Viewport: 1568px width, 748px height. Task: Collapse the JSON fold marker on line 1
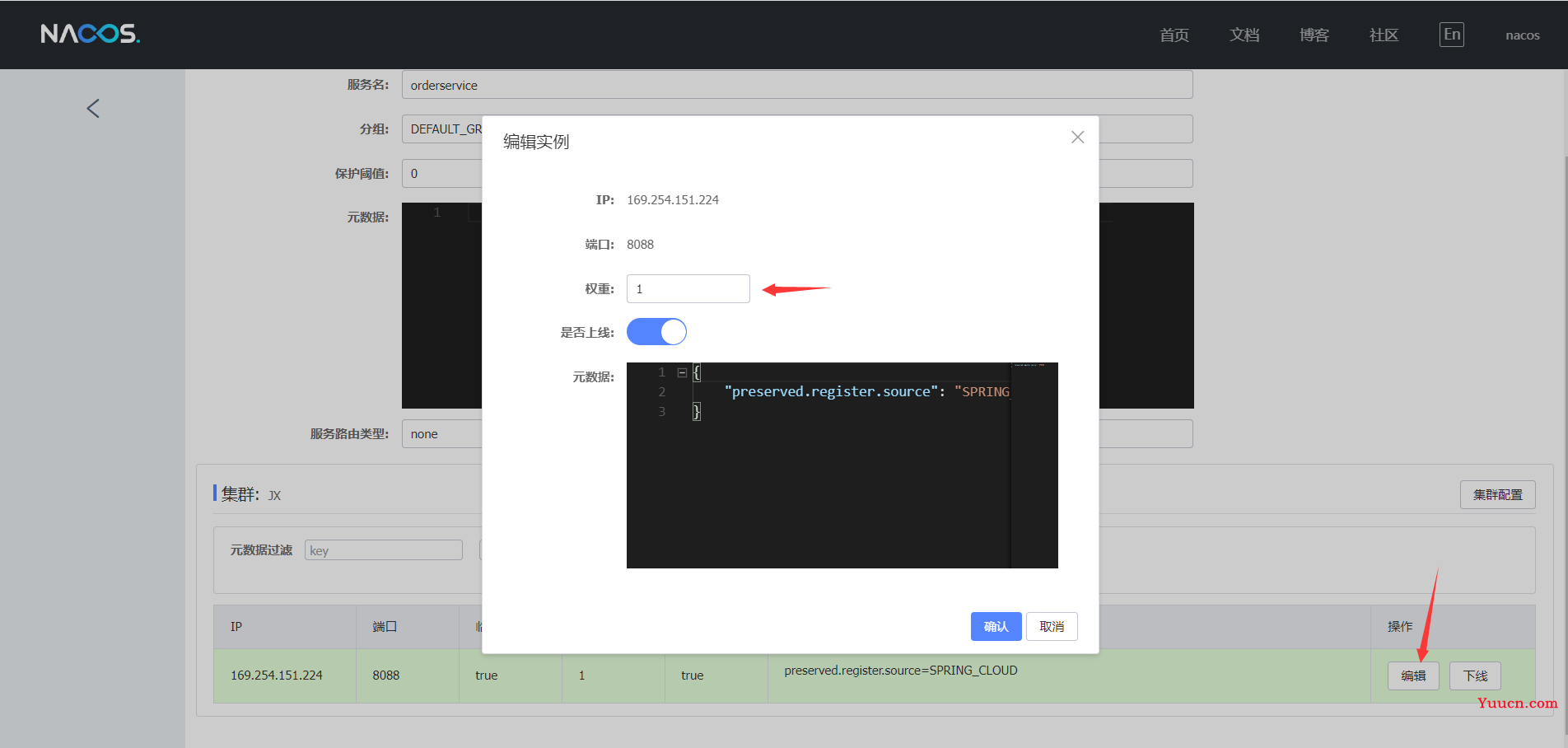(682, 372)
